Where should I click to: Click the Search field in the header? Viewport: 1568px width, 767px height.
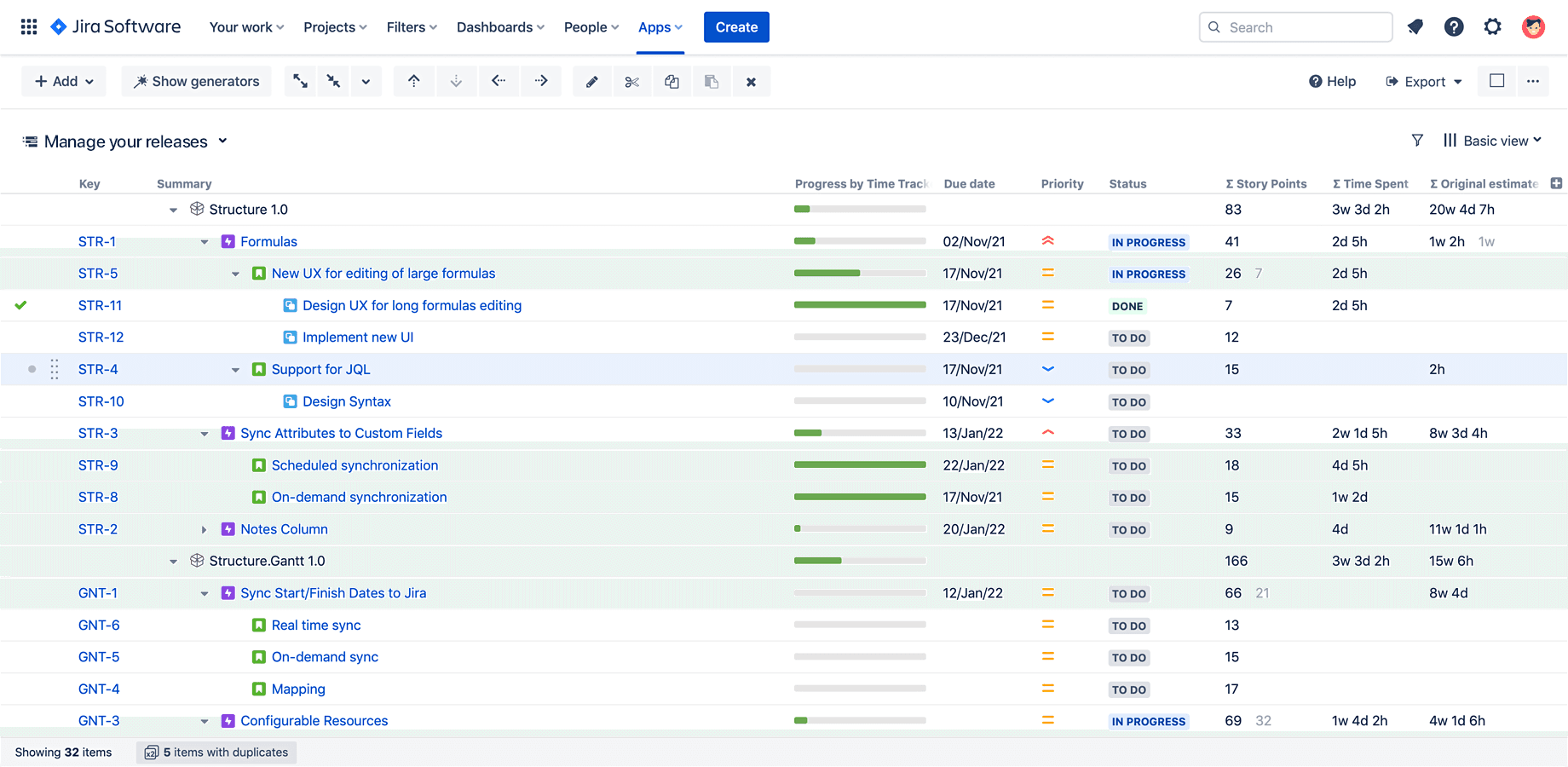(x=1295, y=26)
